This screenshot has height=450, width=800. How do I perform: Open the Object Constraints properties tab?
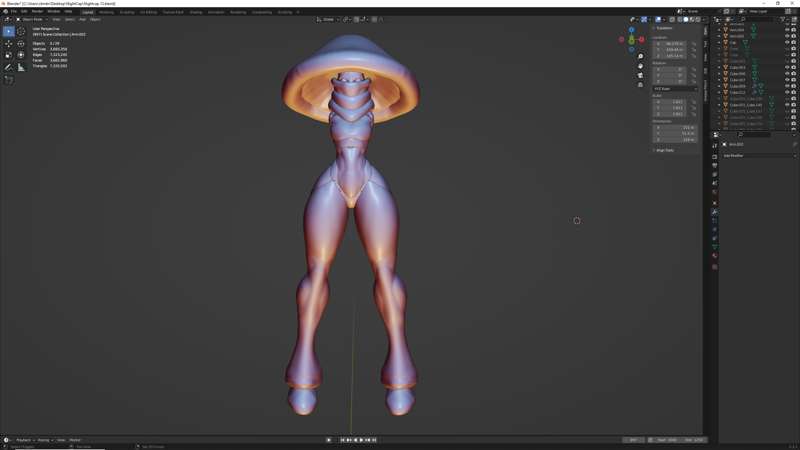[x=715, y=238]
